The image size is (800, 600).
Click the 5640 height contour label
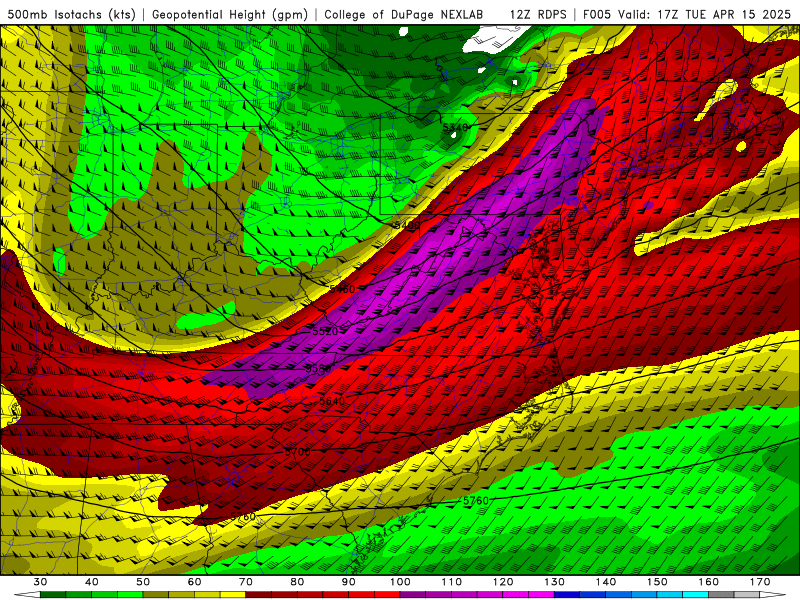tap(332, 401)
